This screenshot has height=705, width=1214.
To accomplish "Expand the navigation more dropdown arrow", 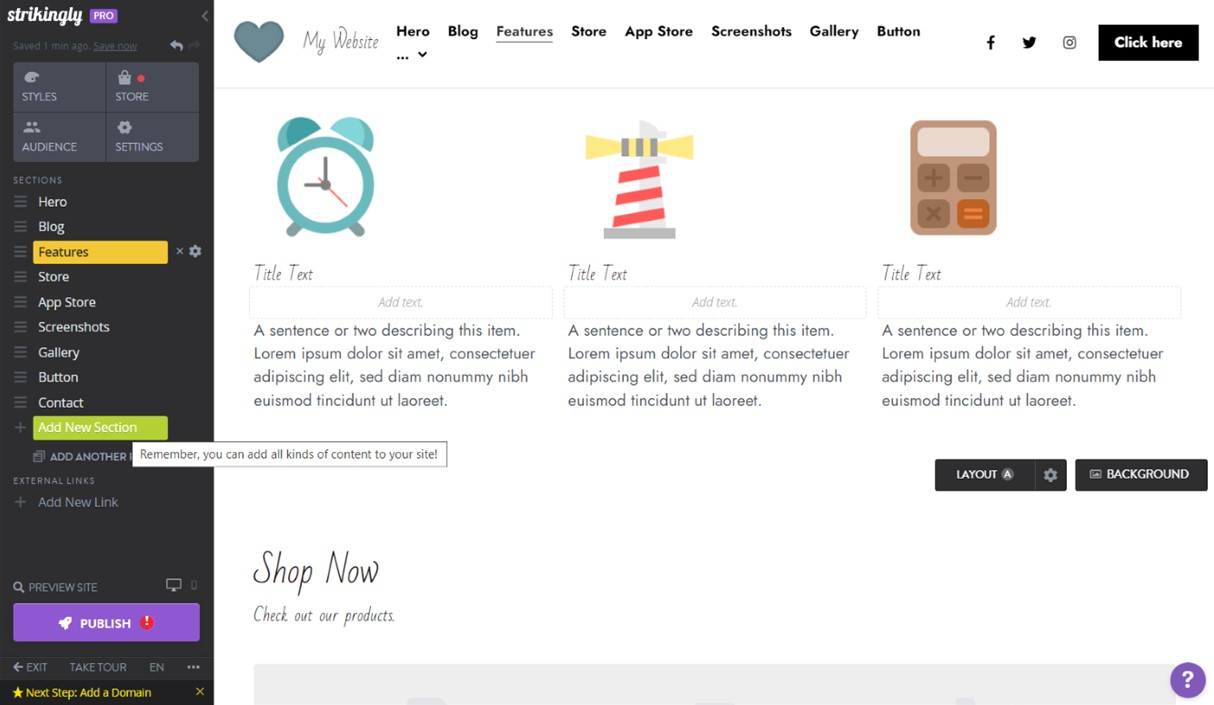I will click(x=422, y=55).
